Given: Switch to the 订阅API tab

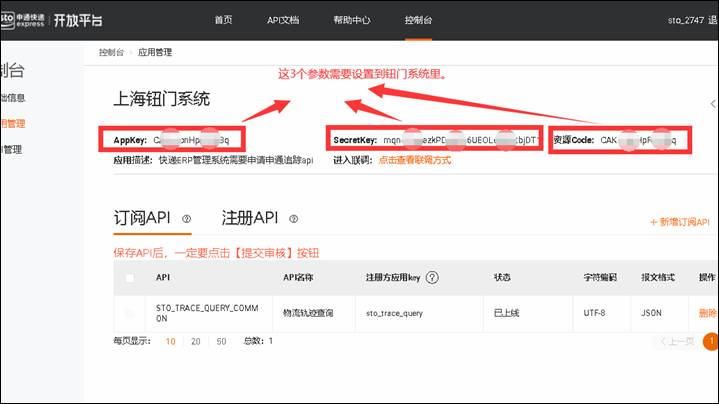Looking at the screenshot, I should (x=142, y=218).
